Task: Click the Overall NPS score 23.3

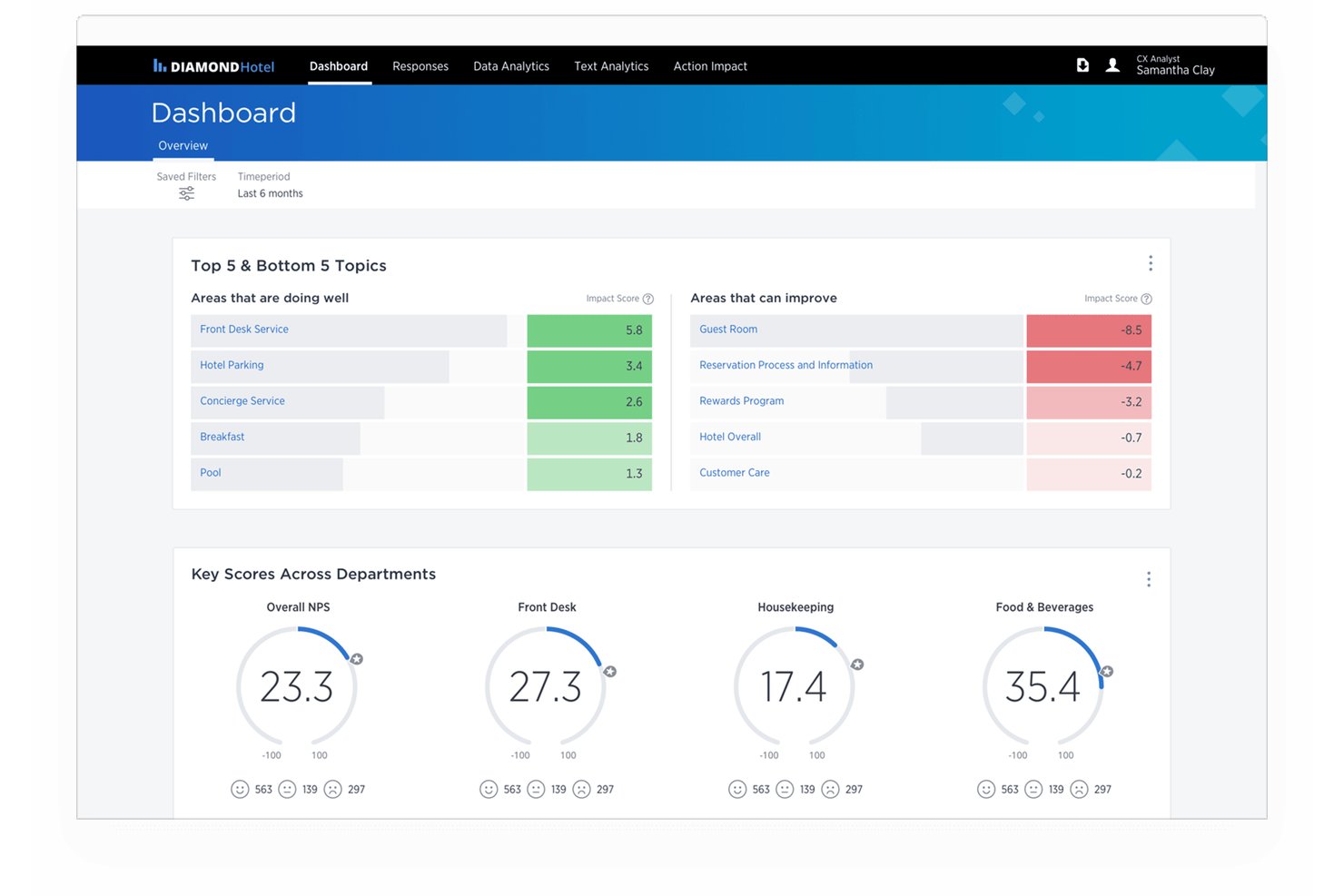Action: [x=297, y=687]
